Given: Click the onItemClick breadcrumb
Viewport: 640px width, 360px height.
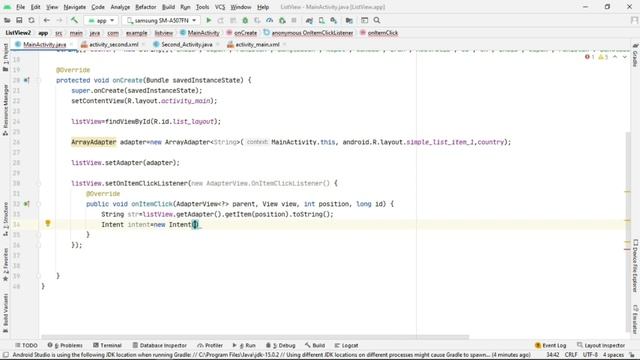Looking at the screenshot, I should pos(379,33).
